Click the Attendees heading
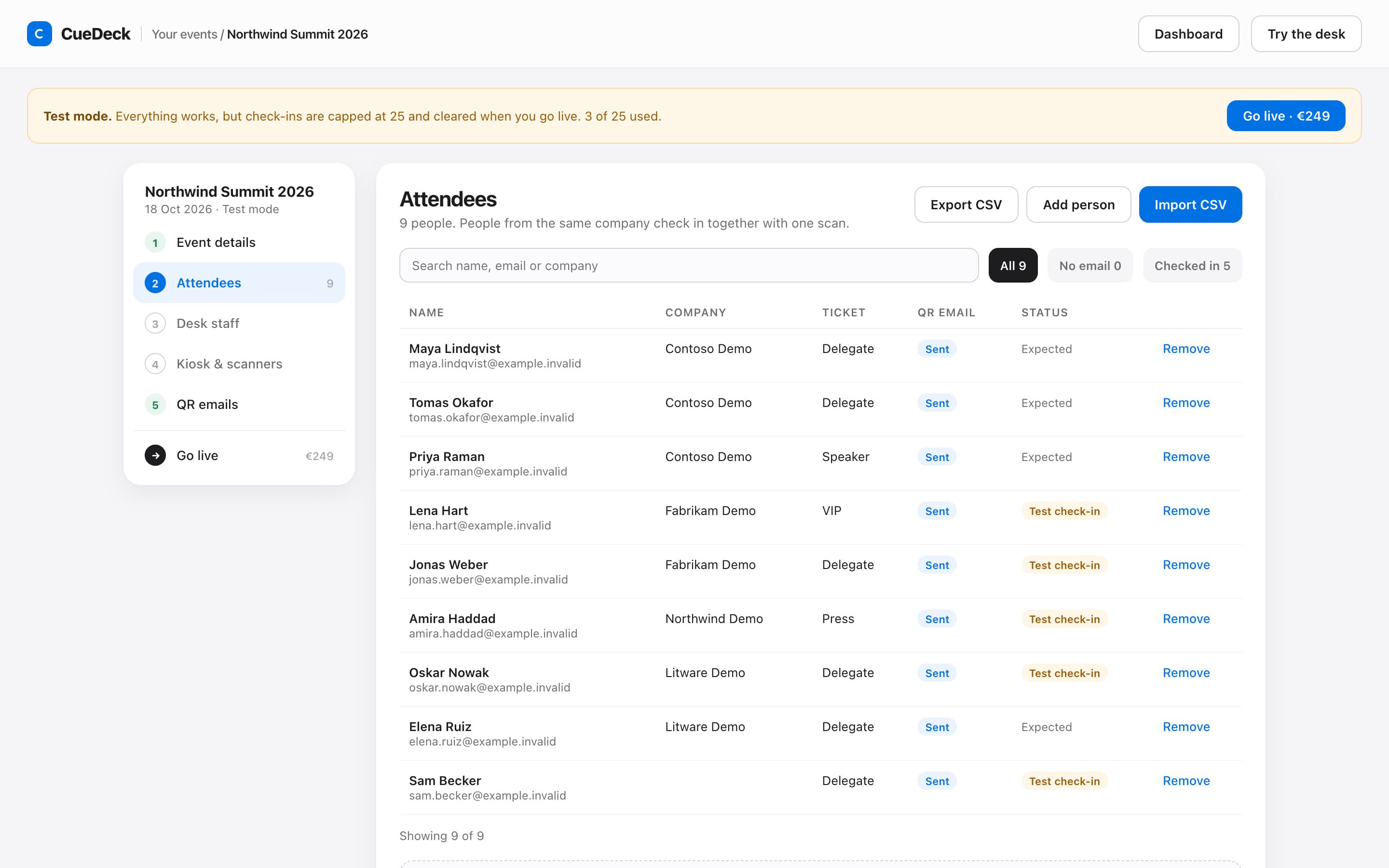This screenshot has height=868, width=1389. tap(448, 199)
